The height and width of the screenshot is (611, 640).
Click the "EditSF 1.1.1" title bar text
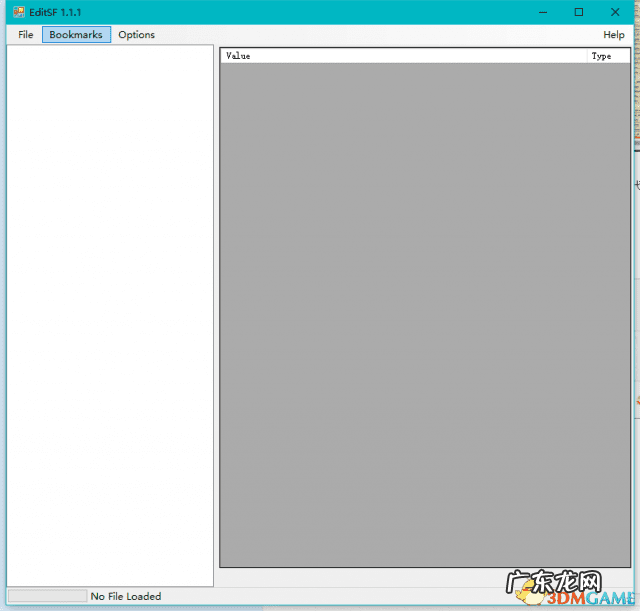(x=56, y=12)
